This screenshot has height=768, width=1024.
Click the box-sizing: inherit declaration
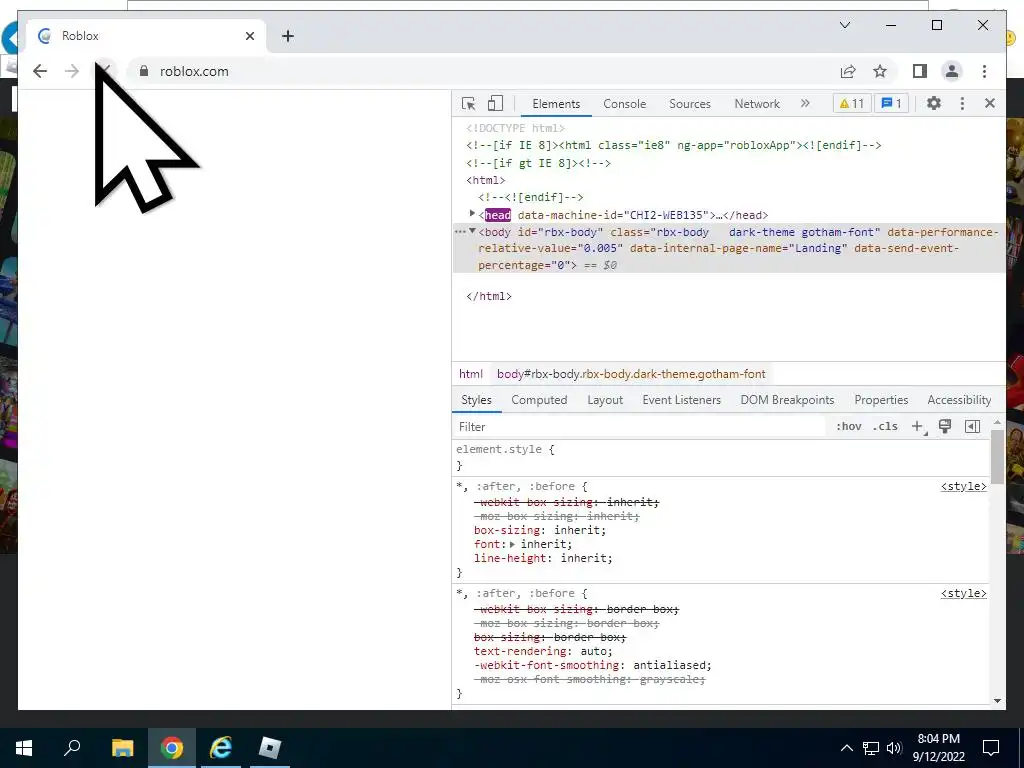point(539,530)
